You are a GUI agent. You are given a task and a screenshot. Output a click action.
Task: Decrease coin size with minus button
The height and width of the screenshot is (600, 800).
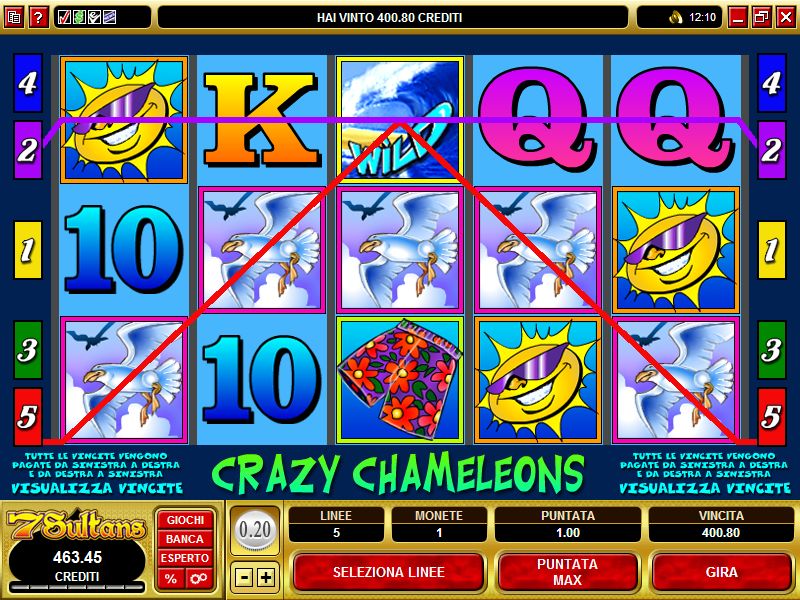pos(244,578)
